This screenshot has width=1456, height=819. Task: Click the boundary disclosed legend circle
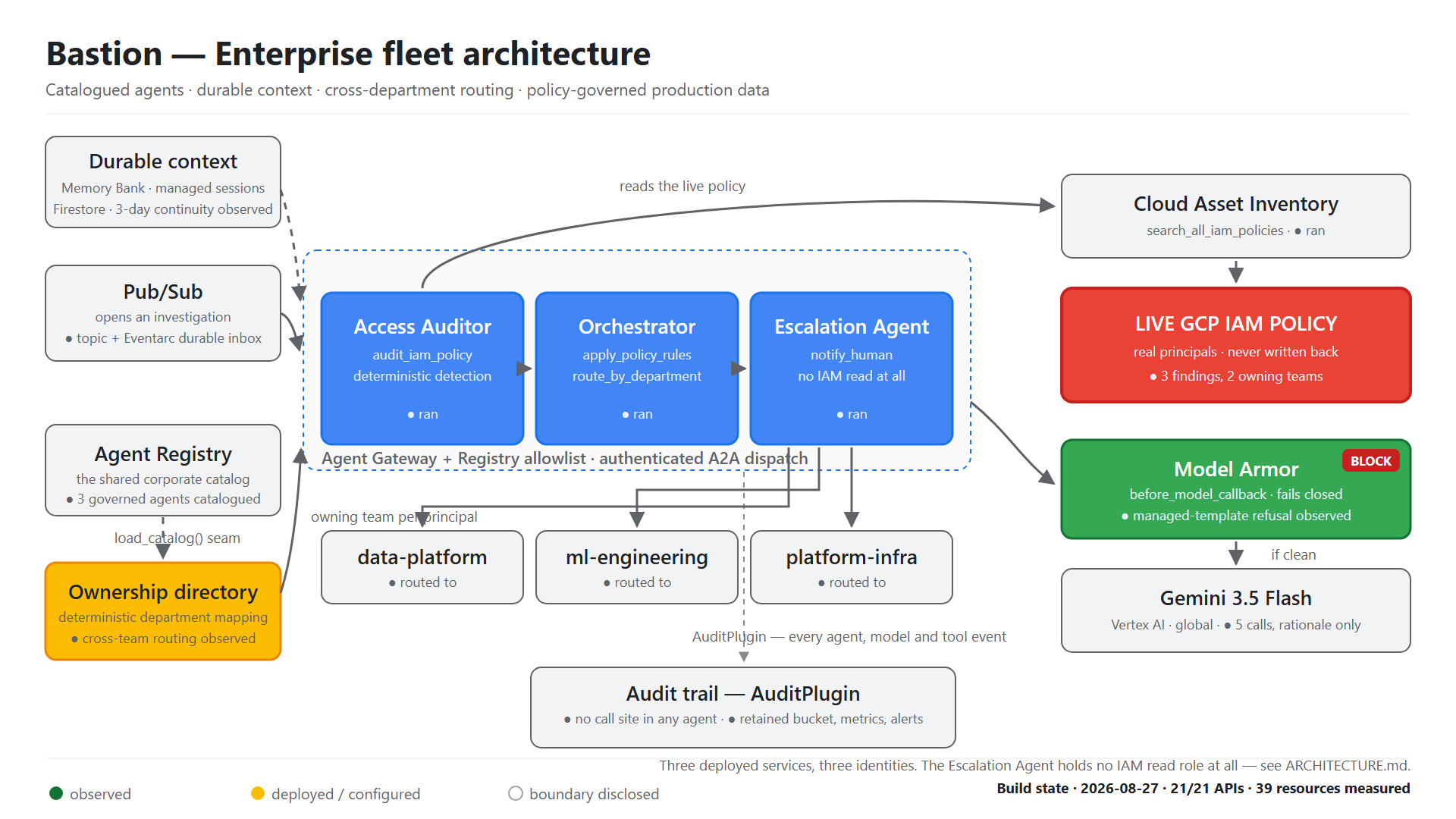pos(516,793)
